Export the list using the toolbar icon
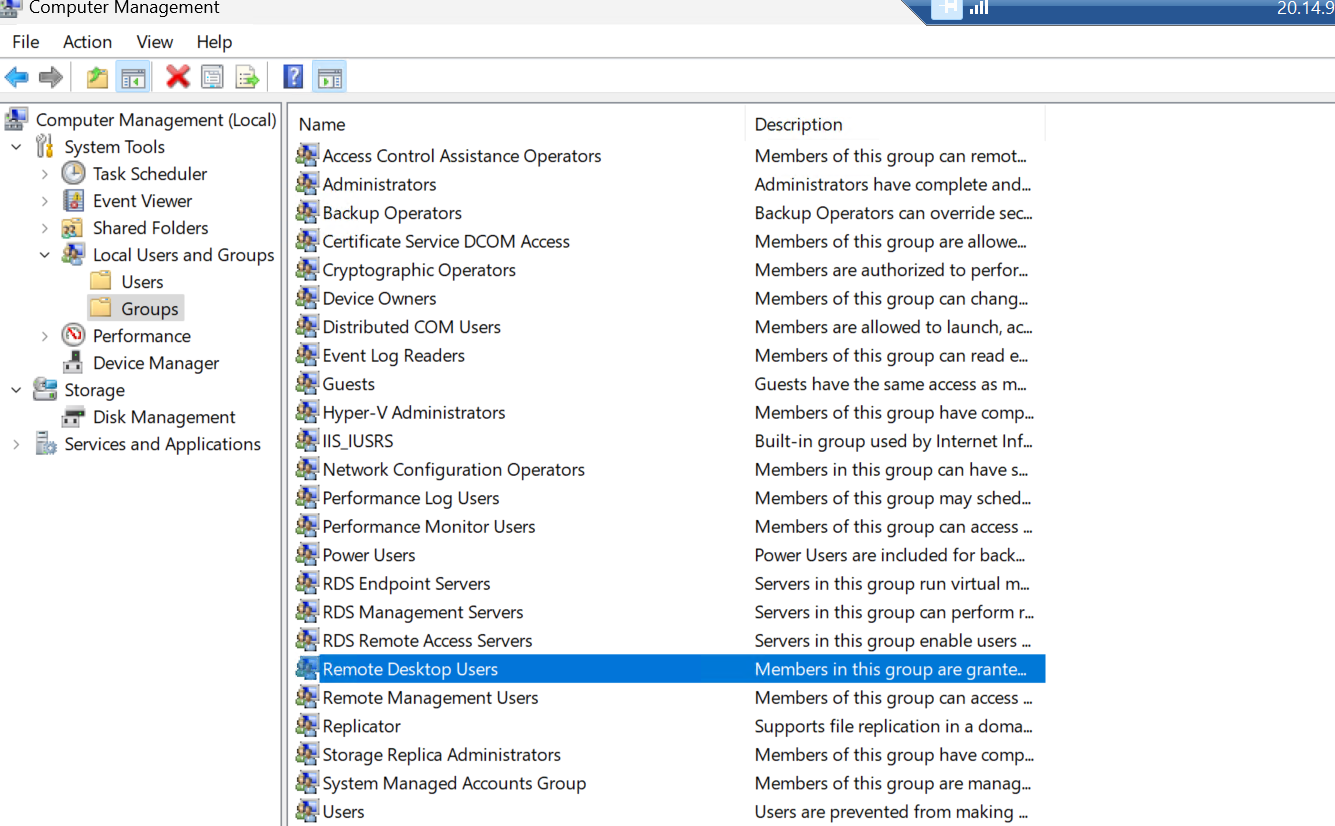This screenshot has width=1335, height=826. (246, 76)
